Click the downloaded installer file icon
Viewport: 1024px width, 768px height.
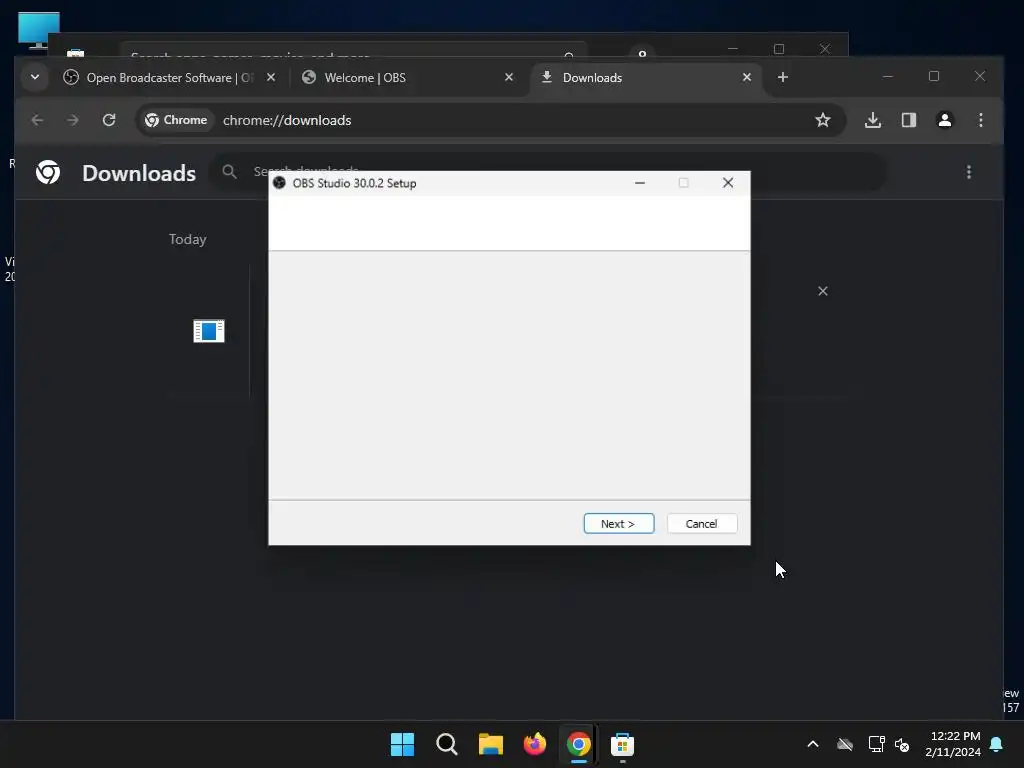click(209, 331)
